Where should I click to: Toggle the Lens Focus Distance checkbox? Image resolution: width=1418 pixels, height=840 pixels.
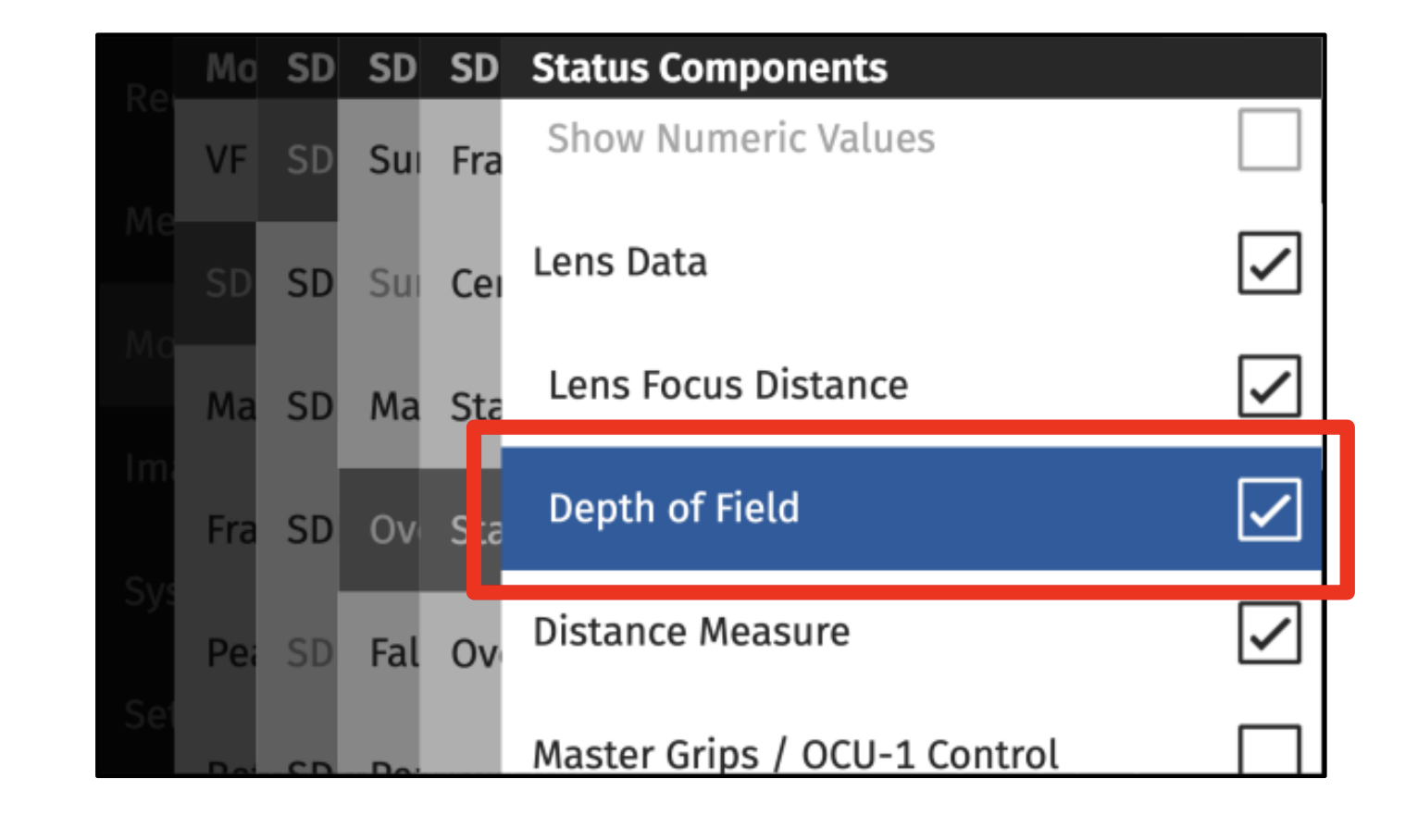point(1269,386)
